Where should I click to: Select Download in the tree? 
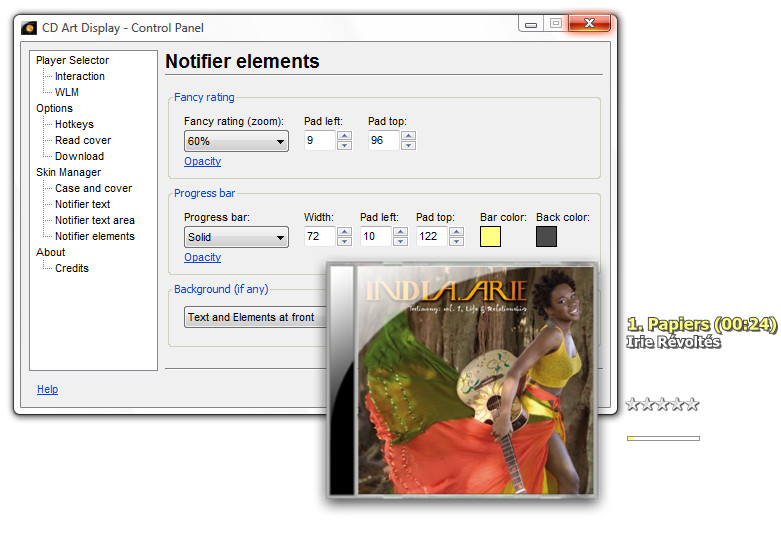pyautogui.click(x=79, y=156)
